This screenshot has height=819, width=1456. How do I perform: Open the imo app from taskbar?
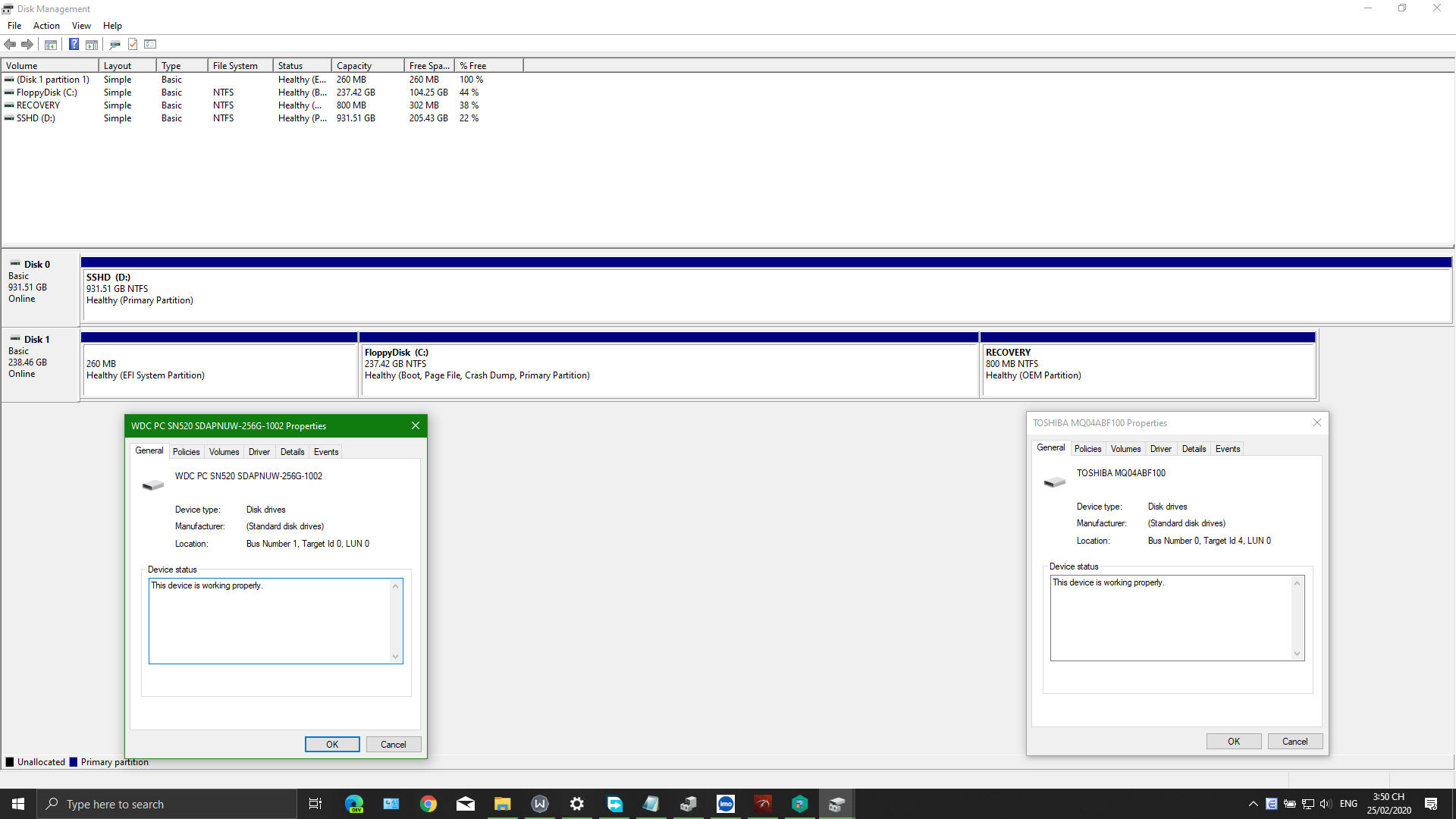point(726,804)
